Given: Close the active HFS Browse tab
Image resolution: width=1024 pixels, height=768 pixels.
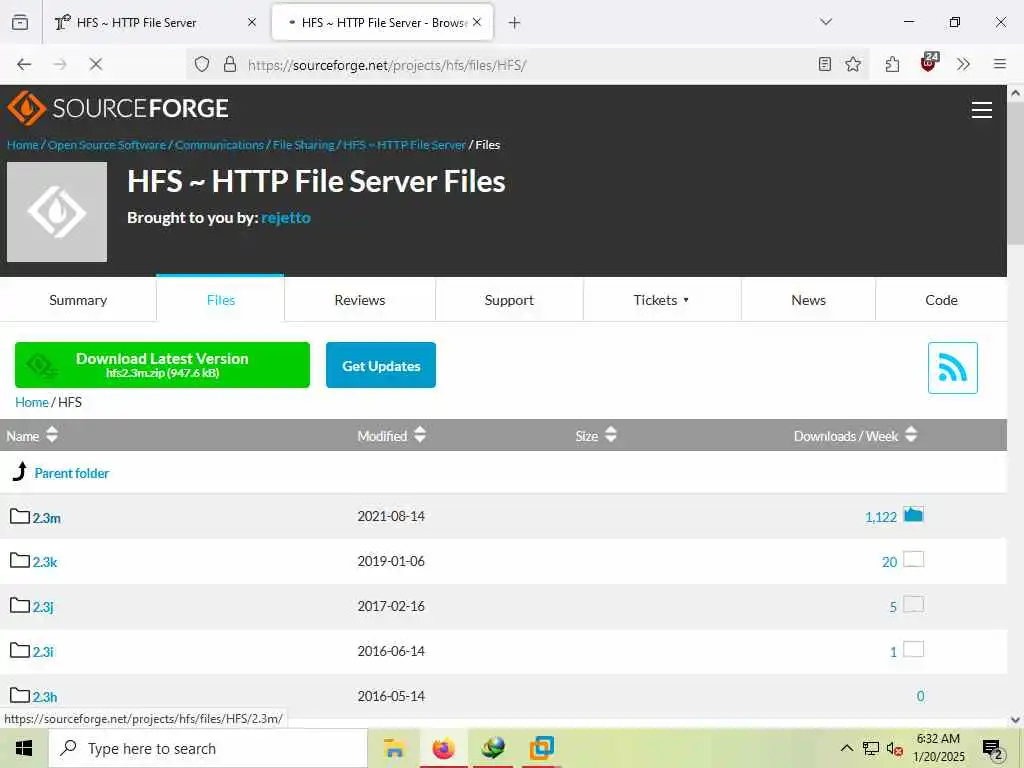Looking at the screenshot, I should [477, 22].
